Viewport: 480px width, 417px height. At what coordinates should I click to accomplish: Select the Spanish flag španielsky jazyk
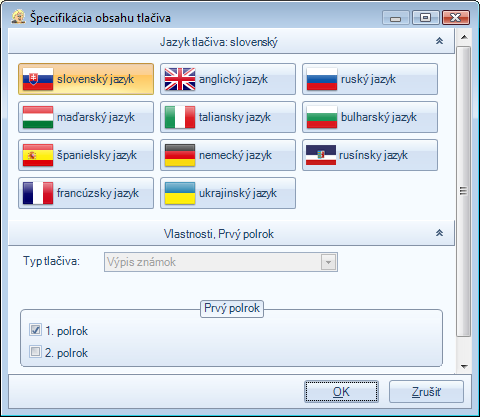(x=86, y=155)
